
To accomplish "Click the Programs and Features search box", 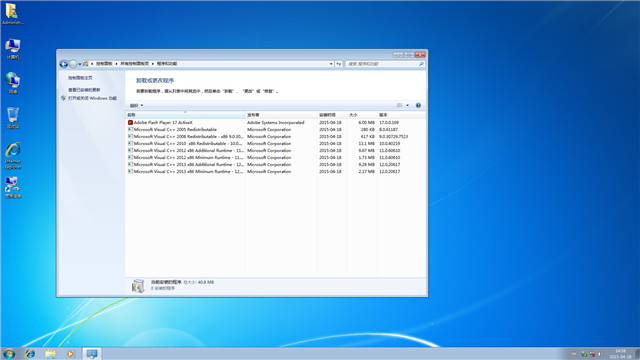I will (x=385, y=64).
